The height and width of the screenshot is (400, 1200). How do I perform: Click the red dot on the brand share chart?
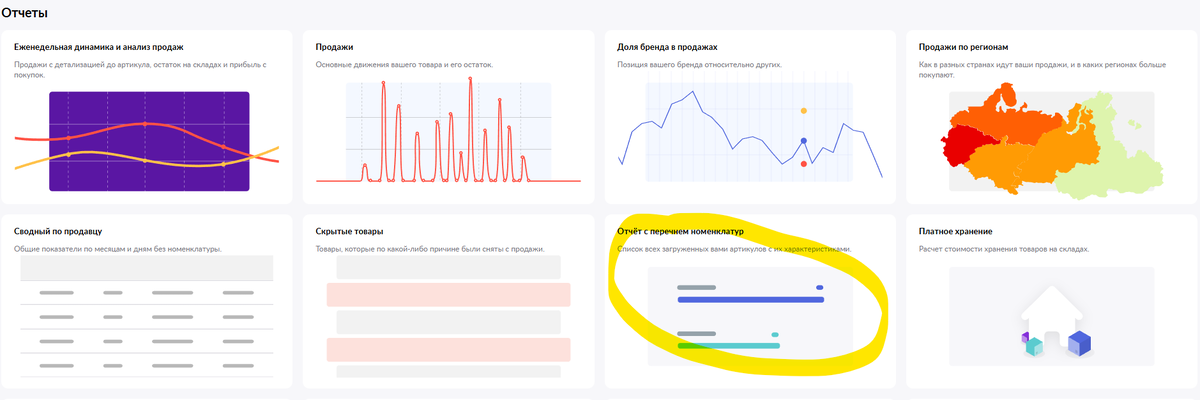pyautogui.click(x=804, y=164)
